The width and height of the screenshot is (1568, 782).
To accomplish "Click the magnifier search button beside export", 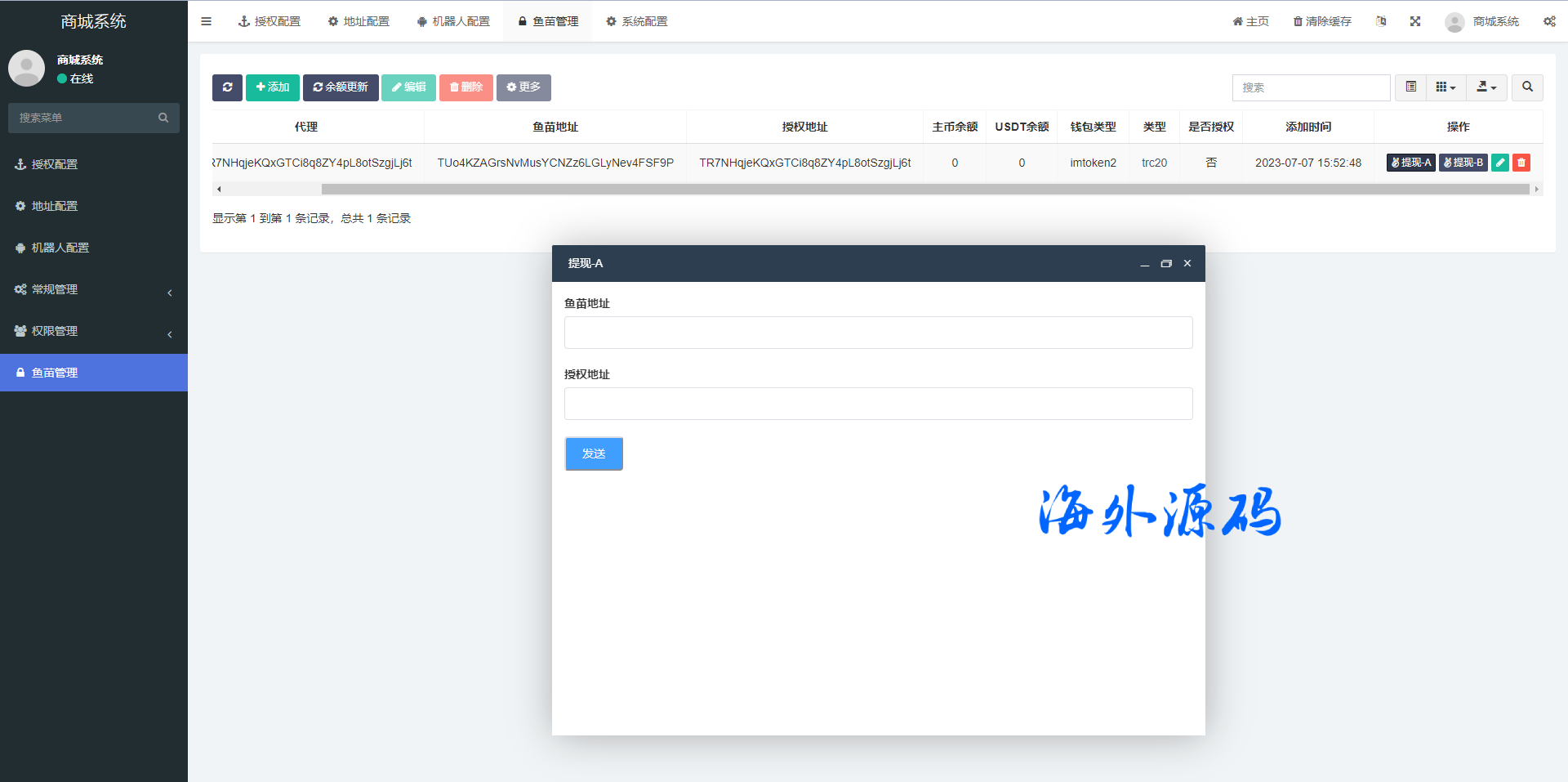I will pyautogui.click(x=1527, y=87).
